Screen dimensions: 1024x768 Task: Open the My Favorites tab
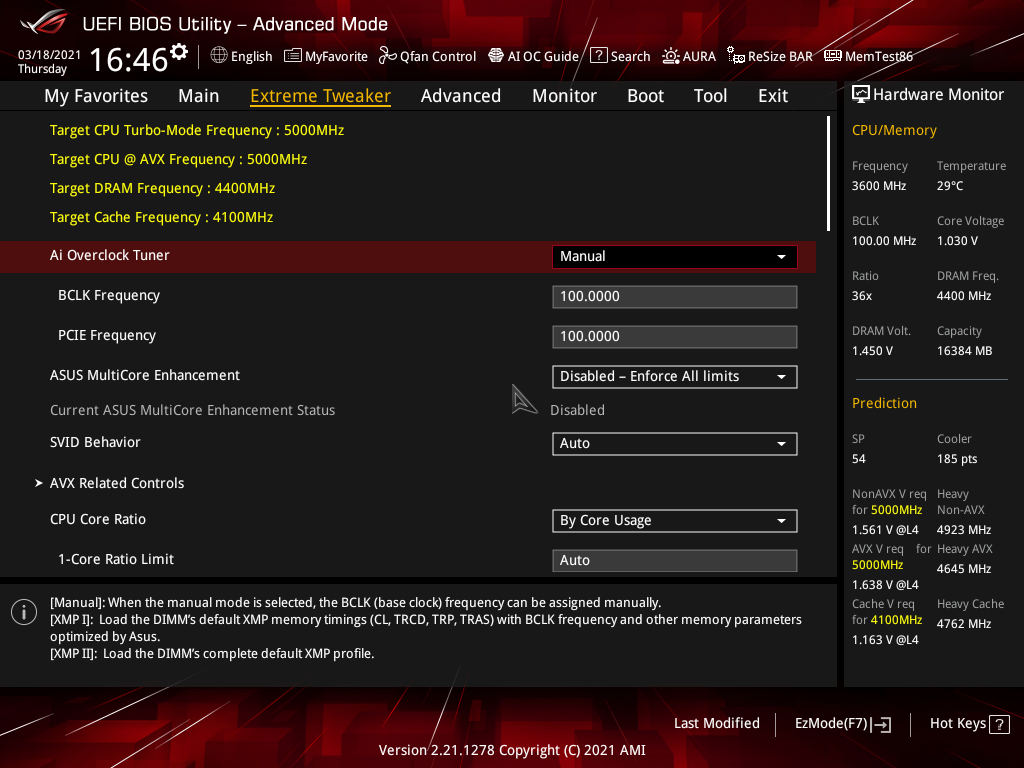(96, 96)
